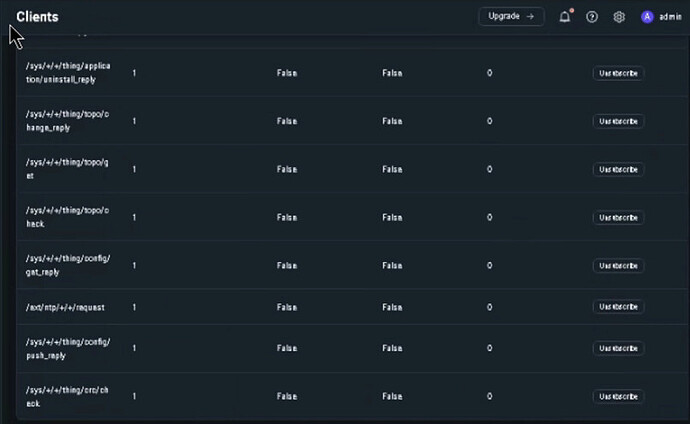Viewport: 690px width, 424px height.
Task: Unsubscribe from topo/change_reply topic
Action: coord(618,121)
